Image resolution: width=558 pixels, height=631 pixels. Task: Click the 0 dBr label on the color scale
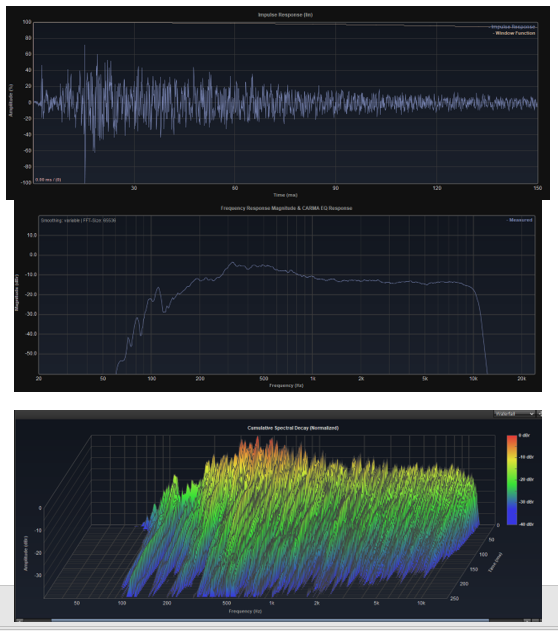coord(524,435)
